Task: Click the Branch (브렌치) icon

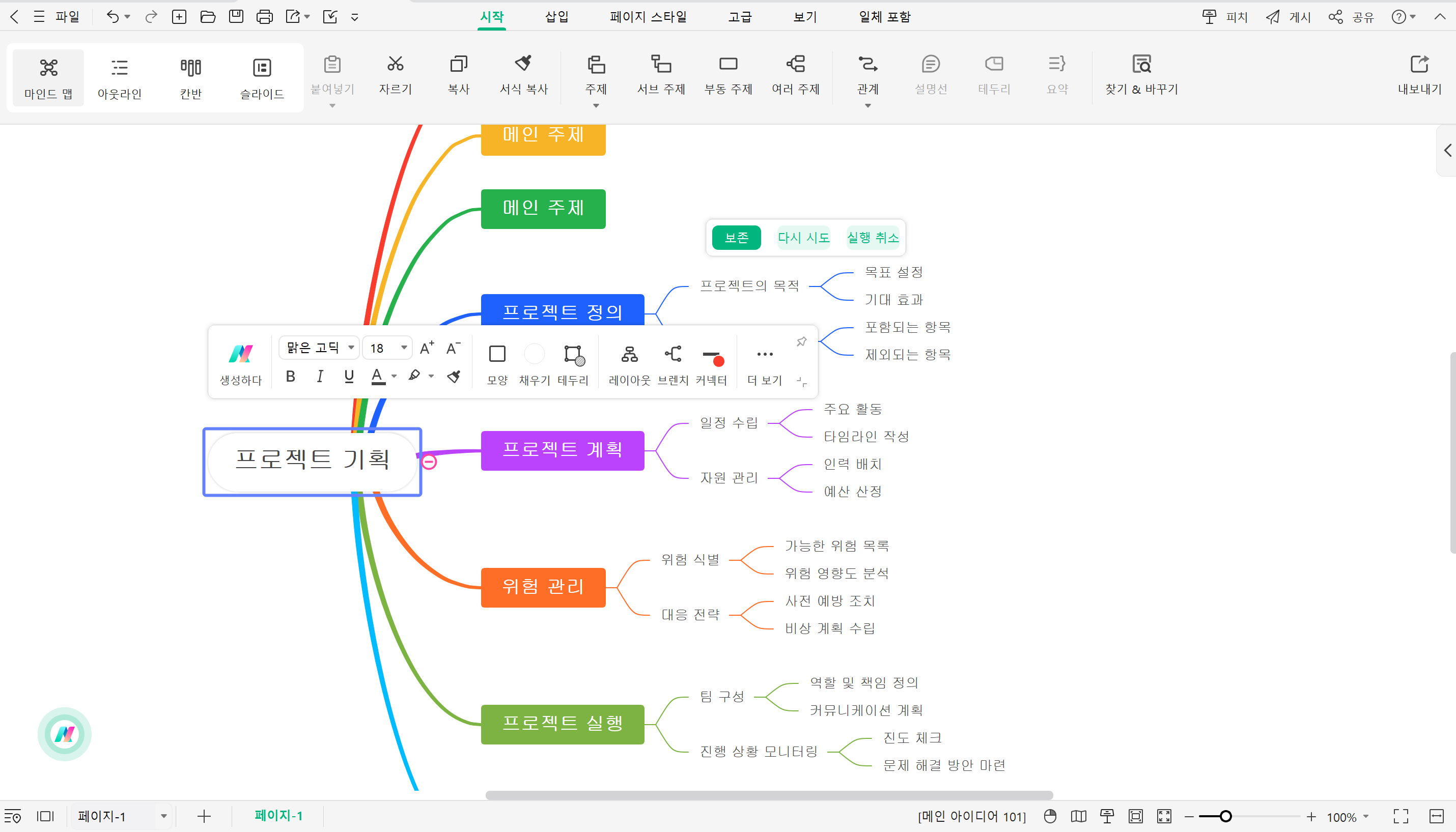Action: point(673,354)
